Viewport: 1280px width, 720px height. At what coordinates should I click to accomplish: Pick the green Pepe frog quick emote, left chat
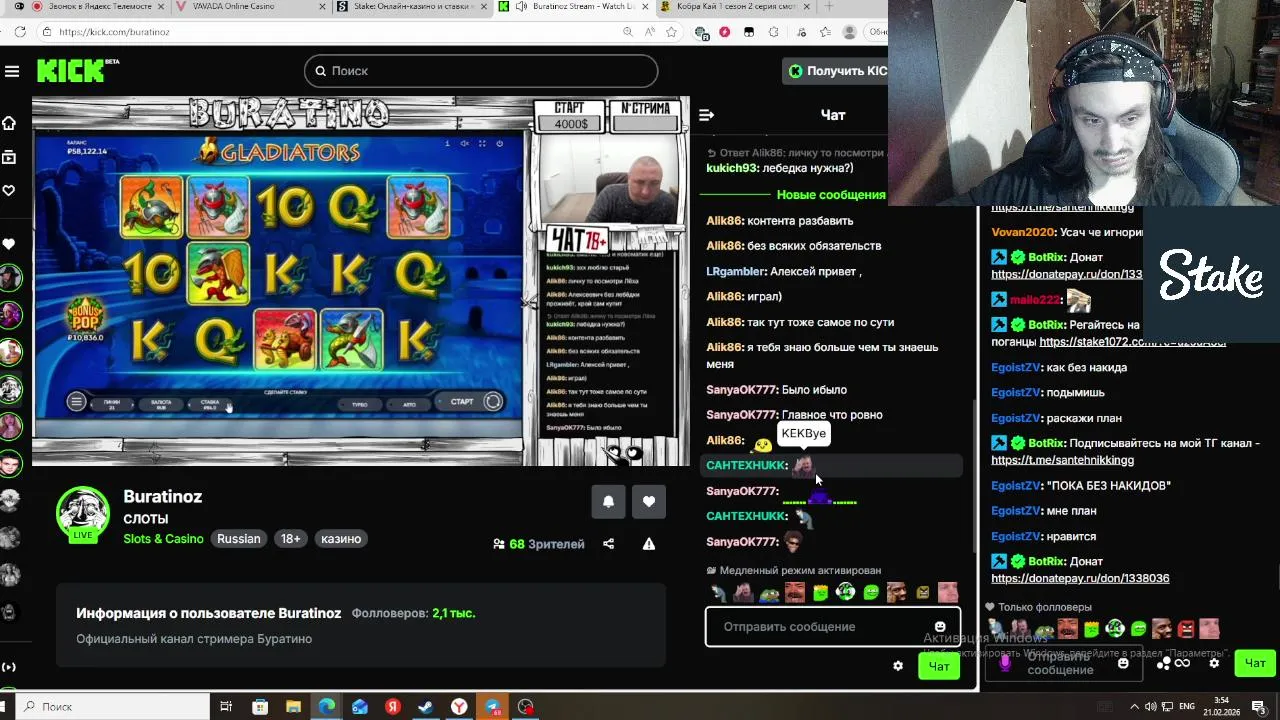pos(768,593)
